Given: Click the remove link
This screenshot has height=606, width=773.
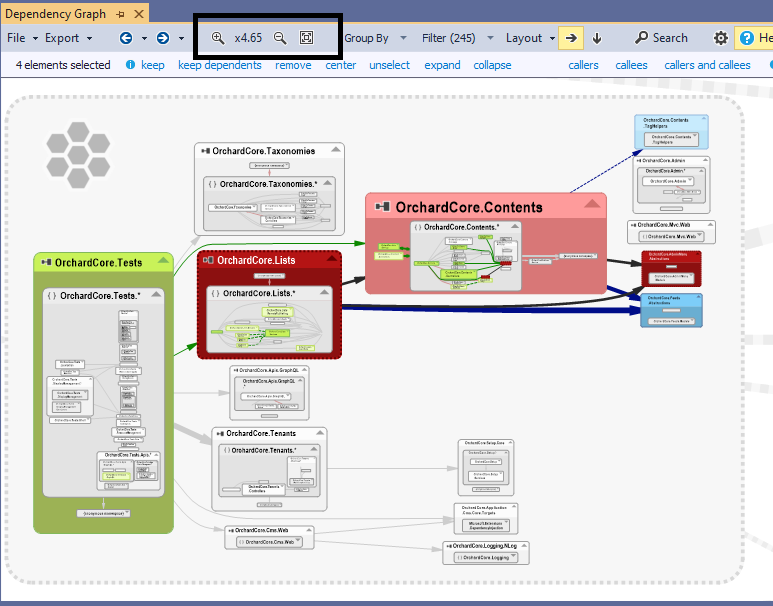Looking at the screenshot, I should [x=293, y=65].
